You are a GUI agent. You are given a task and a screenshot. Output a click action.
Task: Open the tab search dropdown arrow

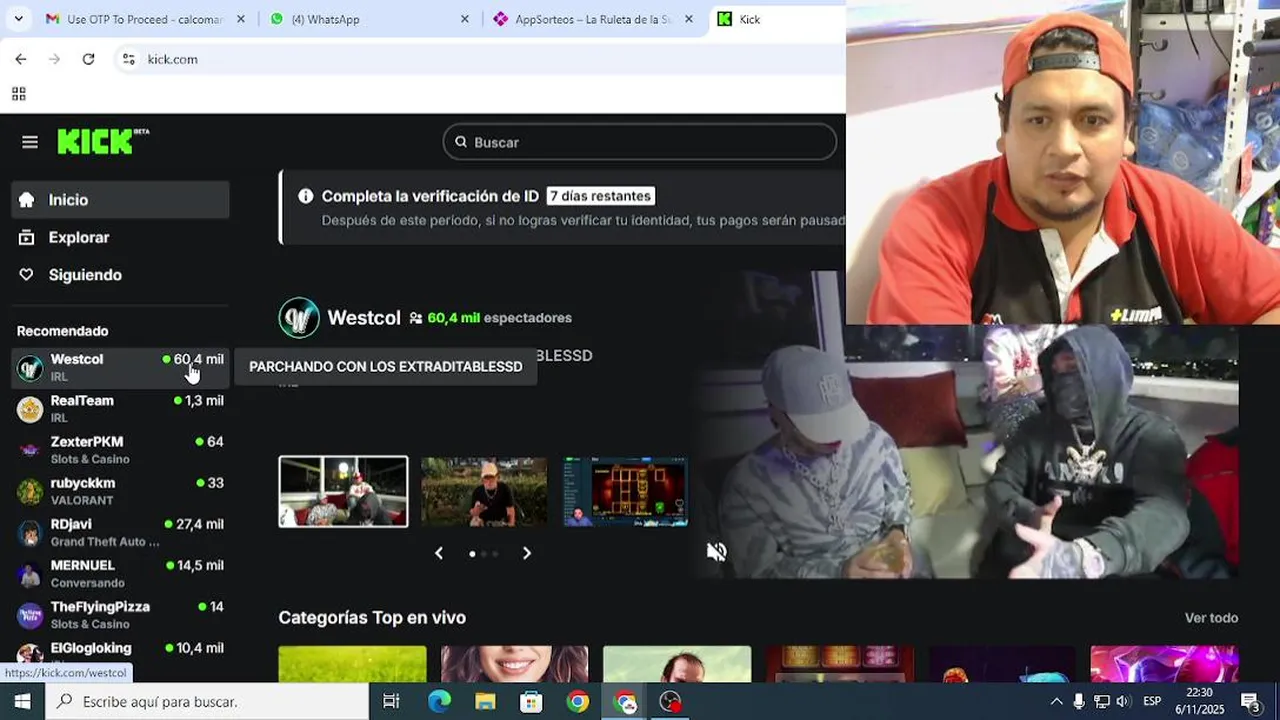click(19, 19)
